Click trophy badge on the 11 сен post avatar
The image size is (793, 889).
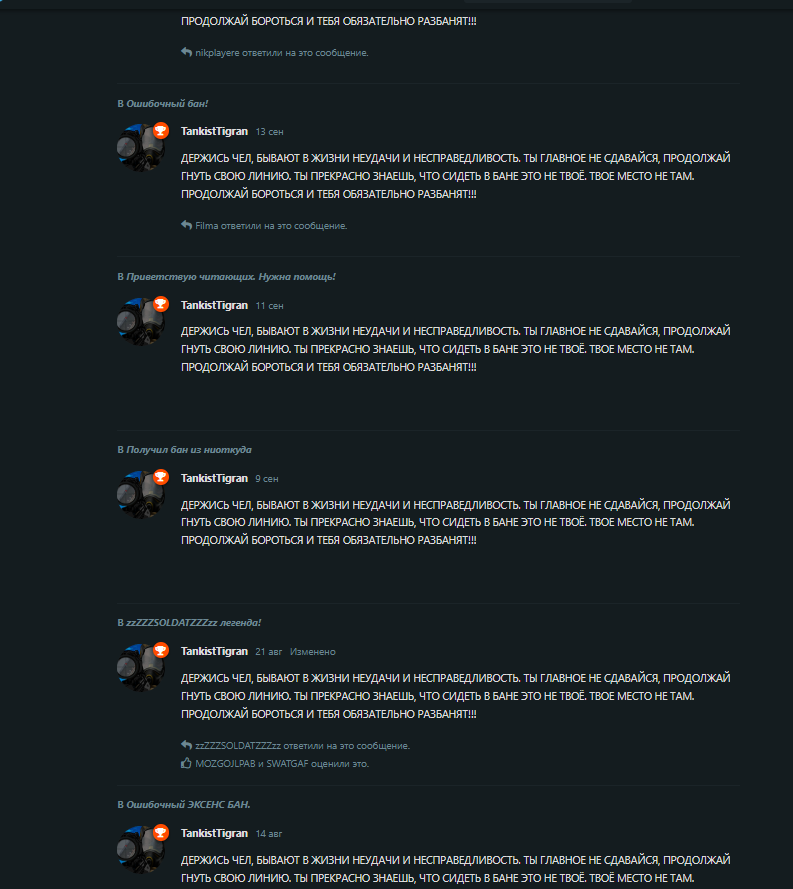[x=161, y=304]
